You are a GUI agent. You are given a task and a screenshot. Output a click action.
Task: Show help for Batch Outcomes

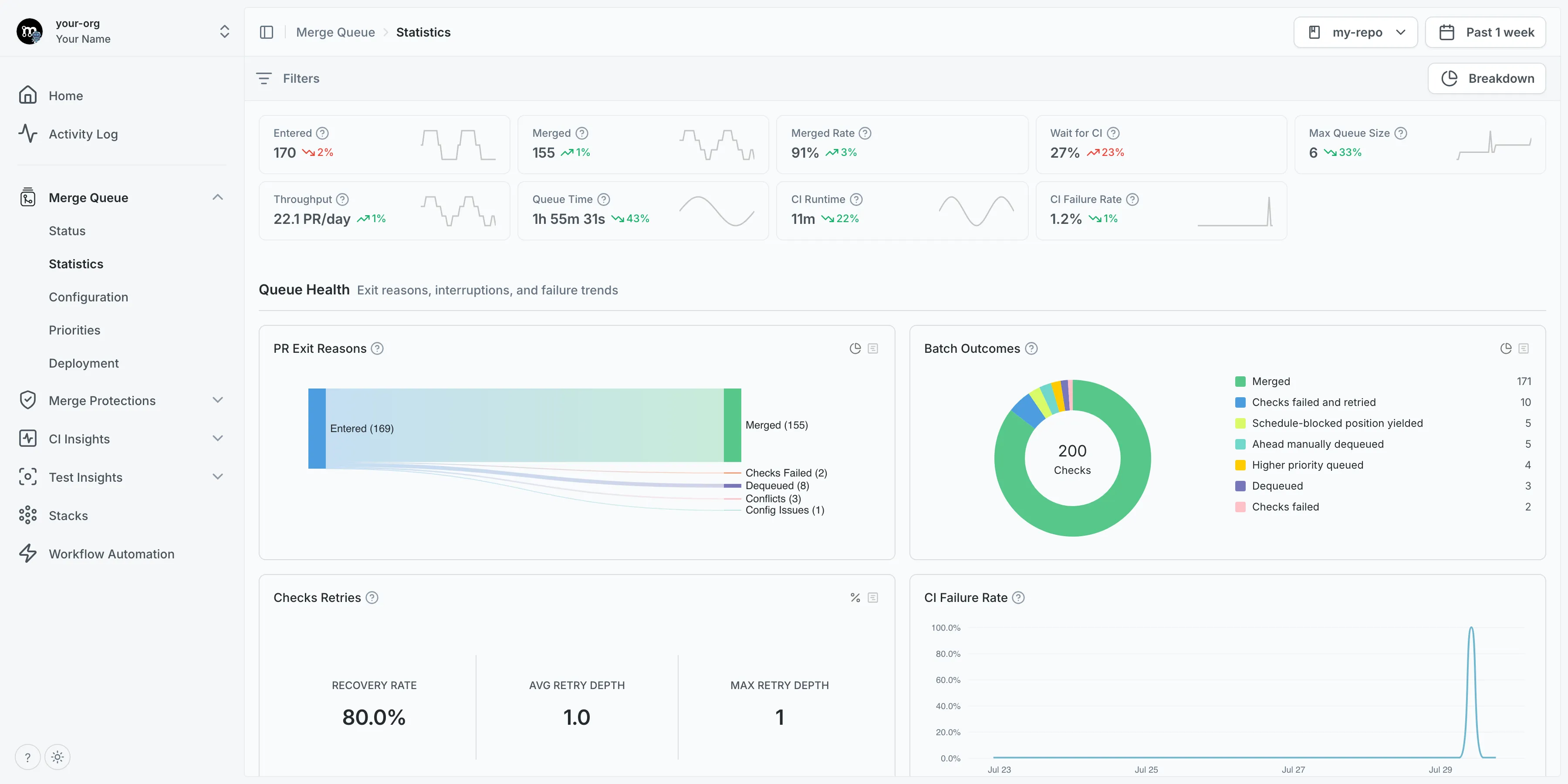(x=1031, y=349)
